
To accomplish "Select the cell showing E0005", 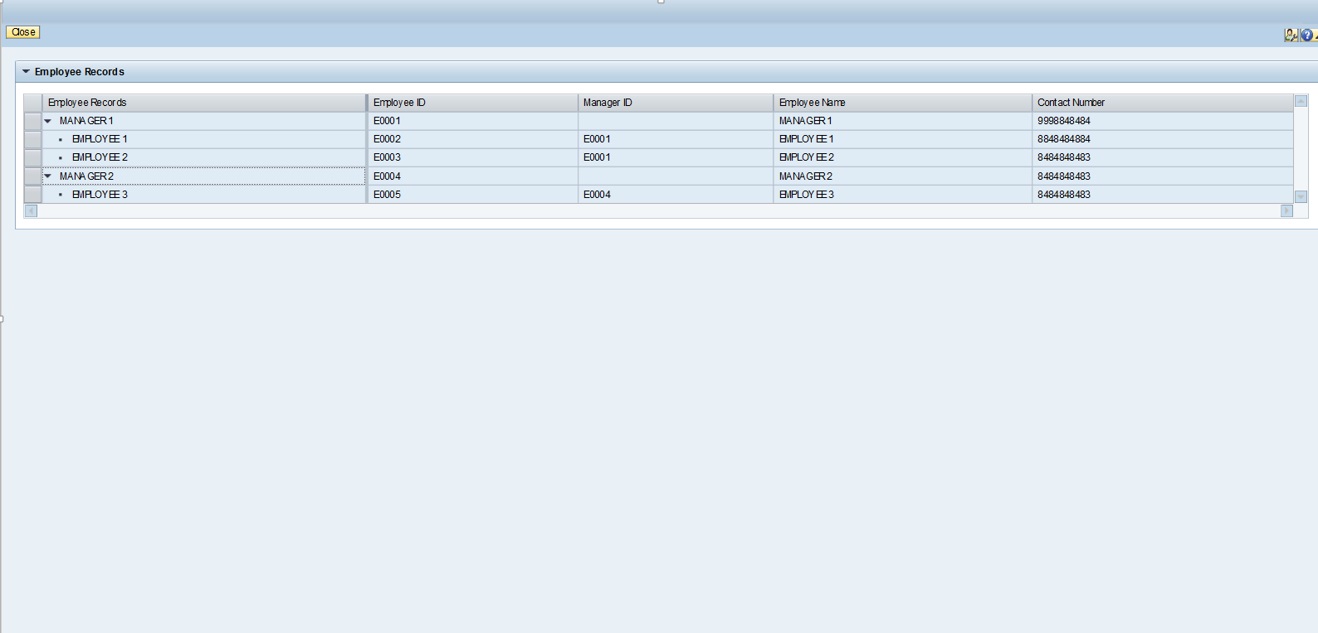I will click(x=390, y=194).
